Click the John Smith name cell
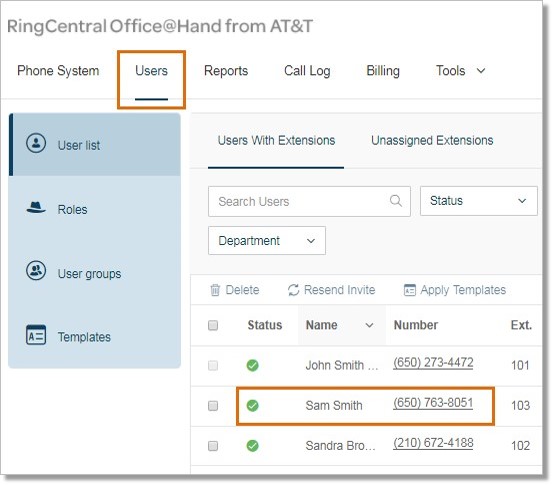The width and height of the screenshot is (553, 485). pyautogui.click(x=341, y=365)
